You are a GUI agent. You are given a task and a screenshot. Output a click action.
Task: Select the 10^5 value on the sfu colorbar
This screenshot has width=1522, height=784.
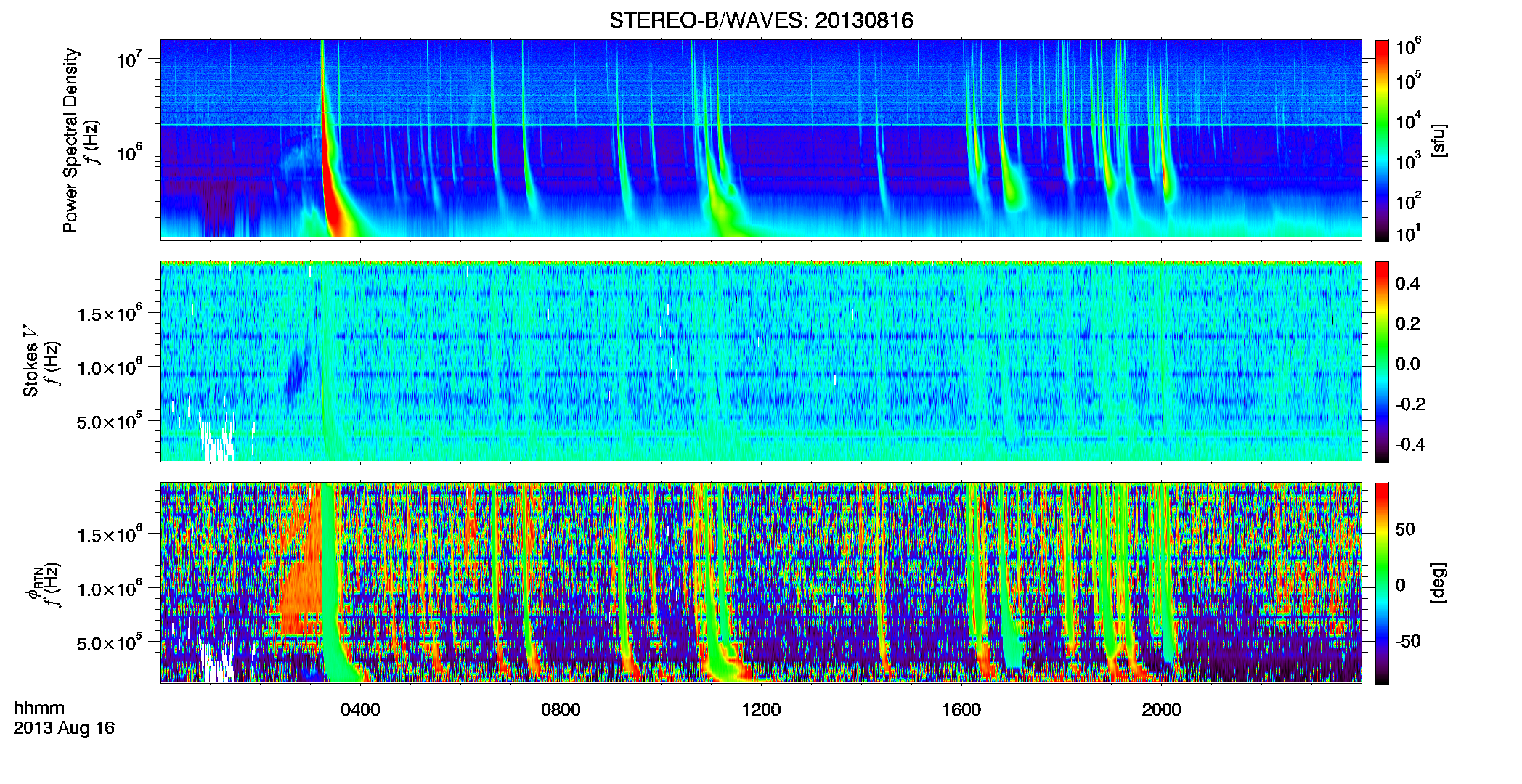1409,81
